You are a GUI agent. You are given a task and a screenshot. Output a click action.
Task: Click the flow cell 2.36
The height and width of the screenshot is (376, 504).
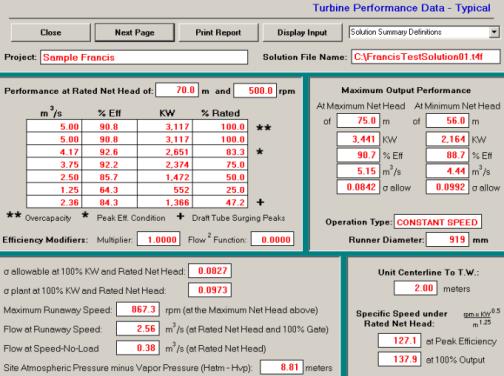click(54, 202)
